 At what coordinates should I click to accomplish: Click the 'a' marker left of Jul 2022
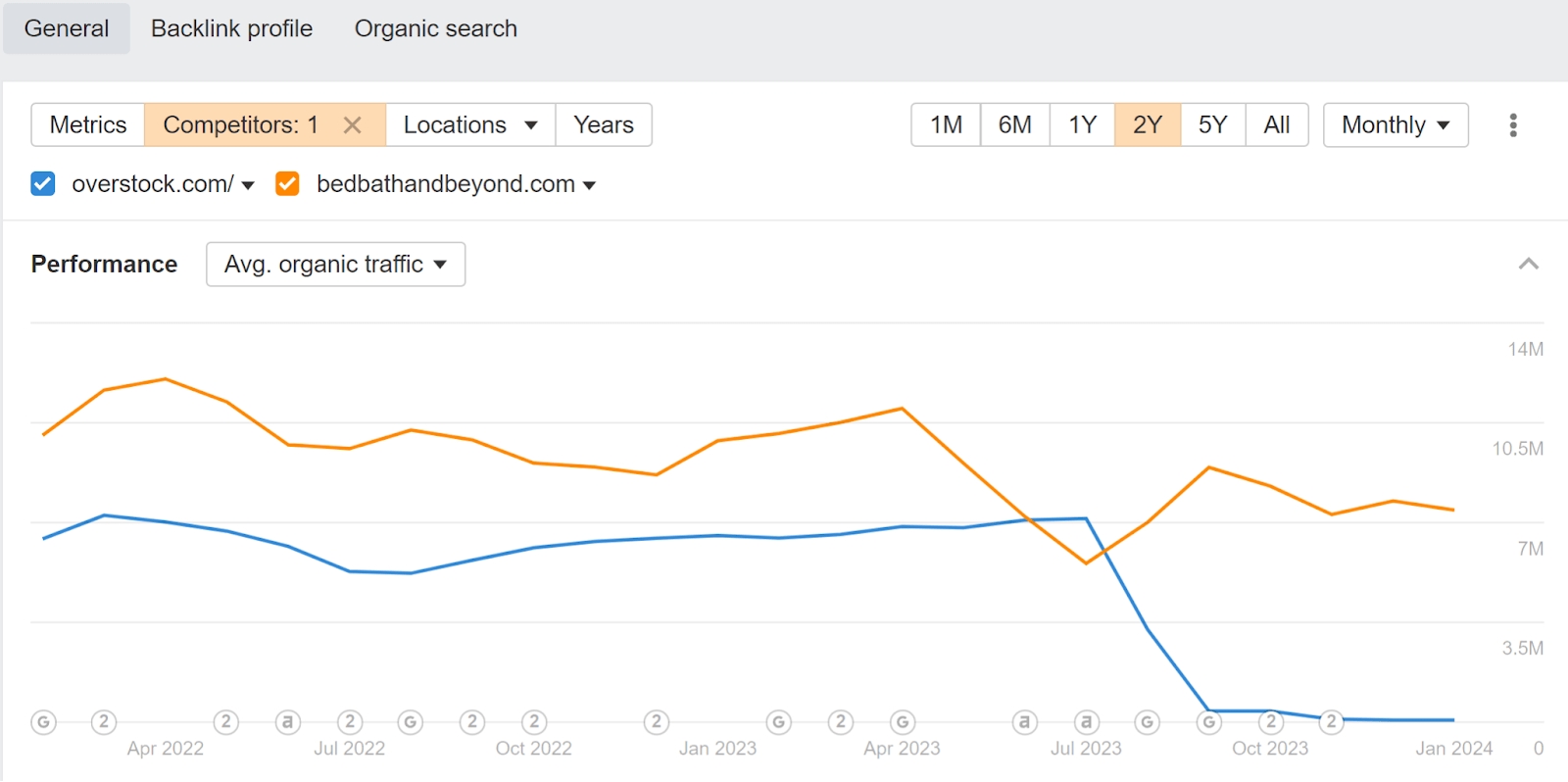287,722
